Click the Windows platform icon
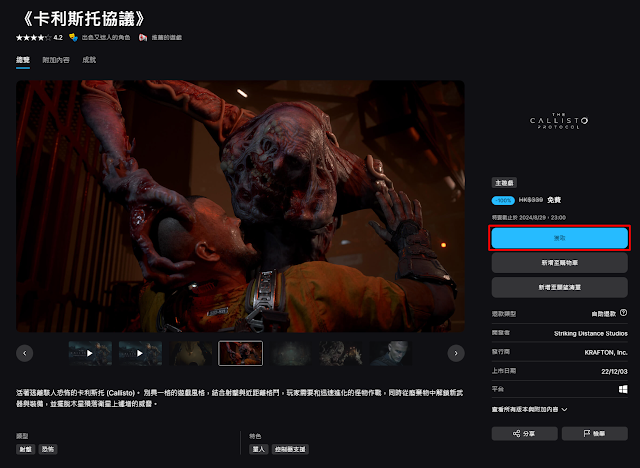 [x=623, y=389]
